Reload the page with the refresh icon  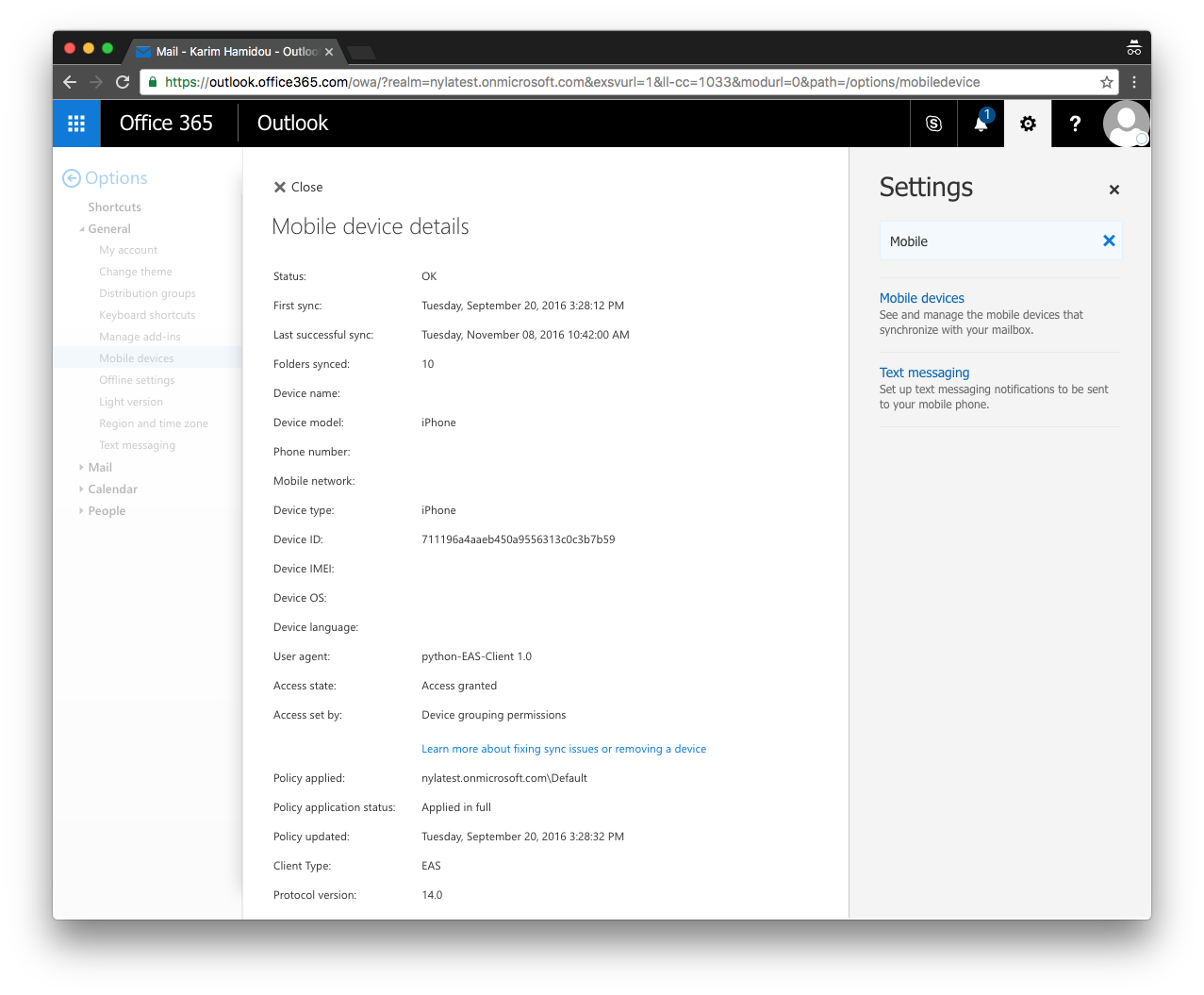122,82
